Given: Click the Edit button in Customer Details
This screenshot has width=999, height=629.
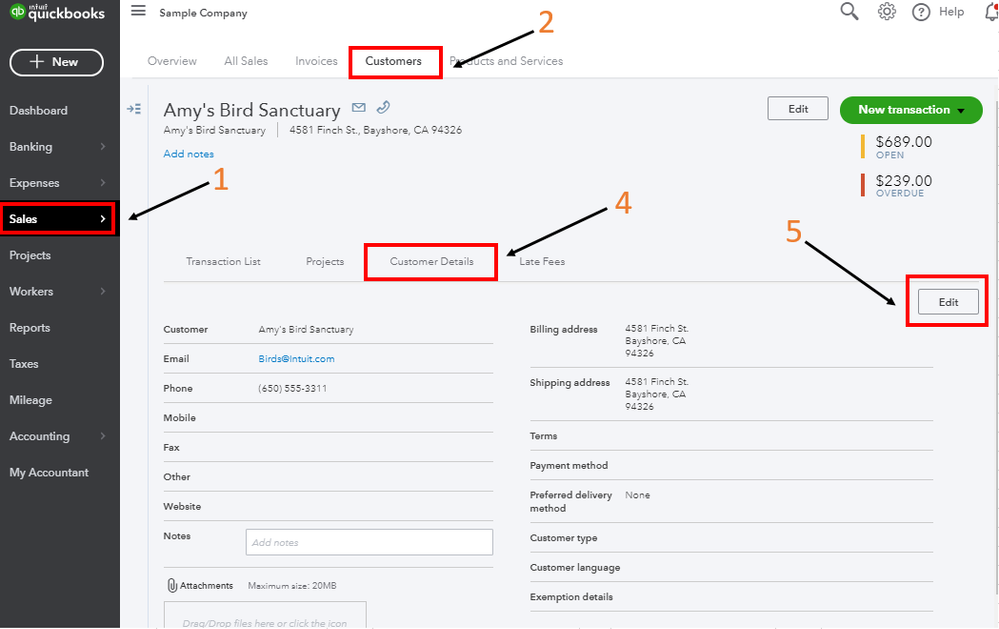Looking at the screenshot, I should (948, 302).
